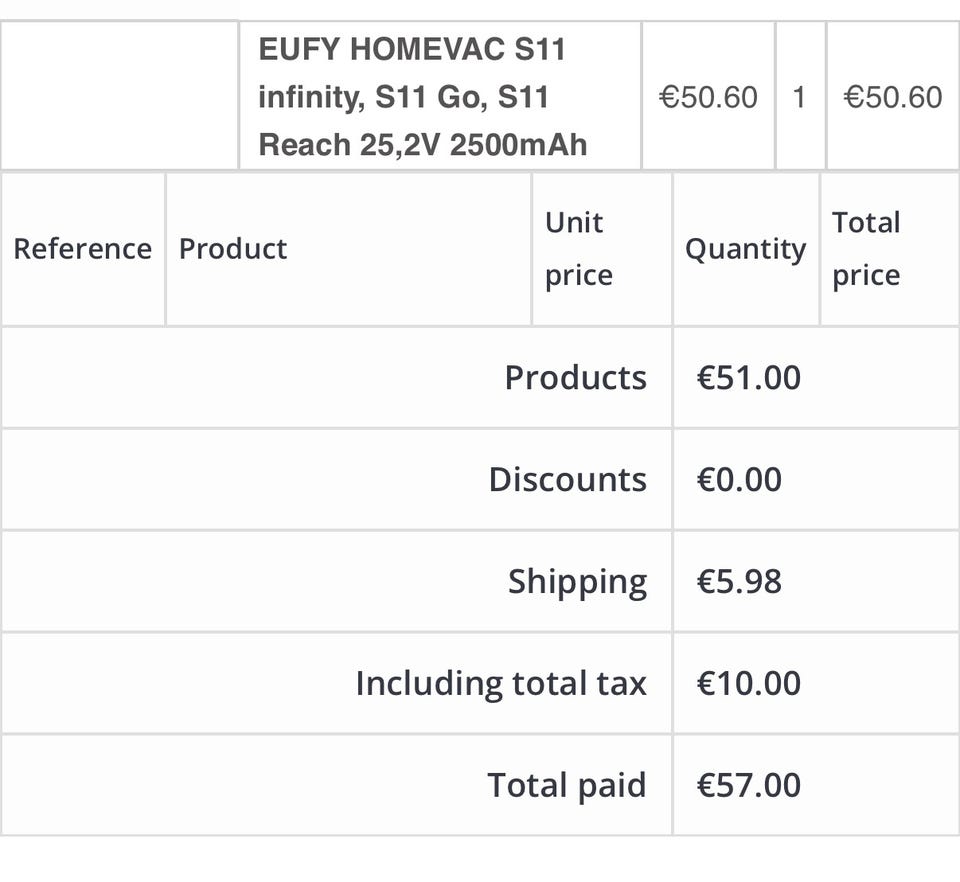Viewport: 960px width, 882px height.
Task: Click the empty reference cell beside the product
Action: point(120,97)
